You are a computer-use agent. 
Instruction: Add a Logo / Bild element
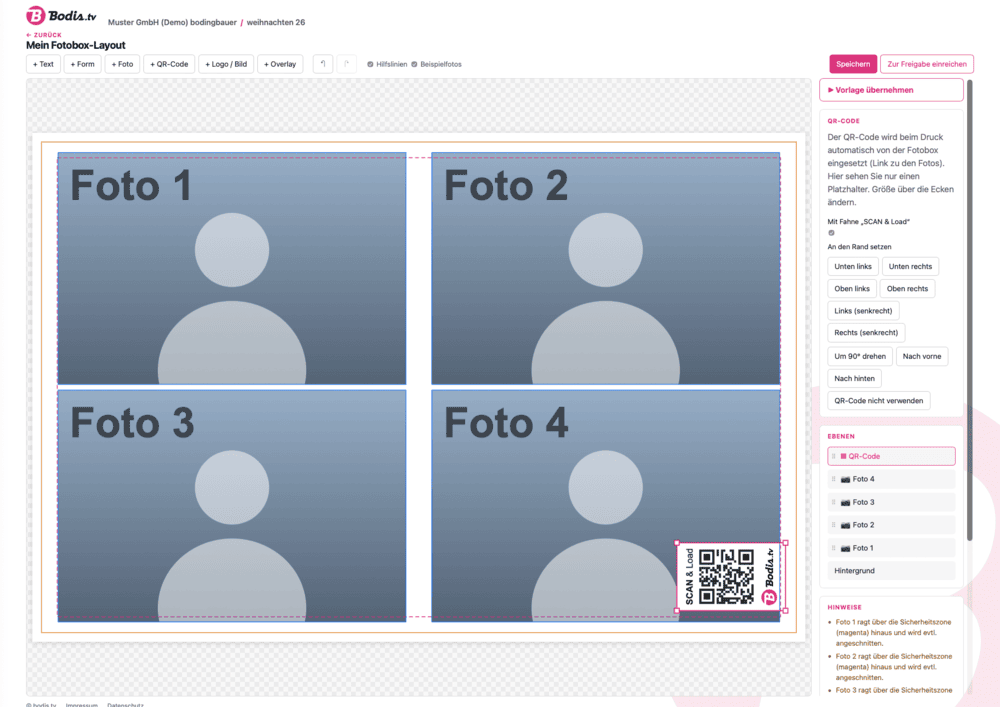(x=226, y=64)
